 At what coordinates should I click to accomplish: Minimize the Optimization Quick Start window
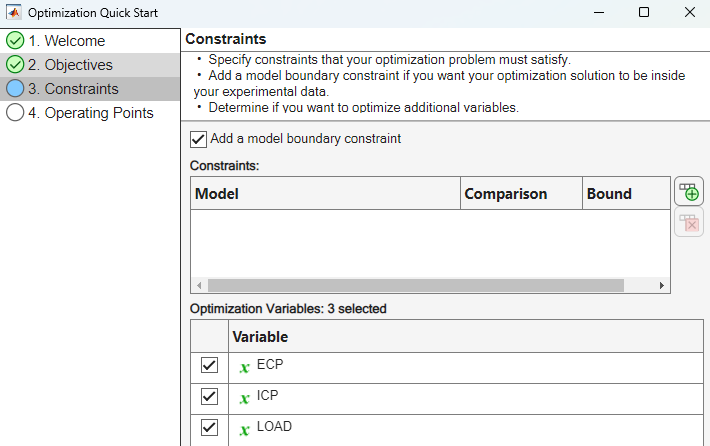tap(599, 12)
